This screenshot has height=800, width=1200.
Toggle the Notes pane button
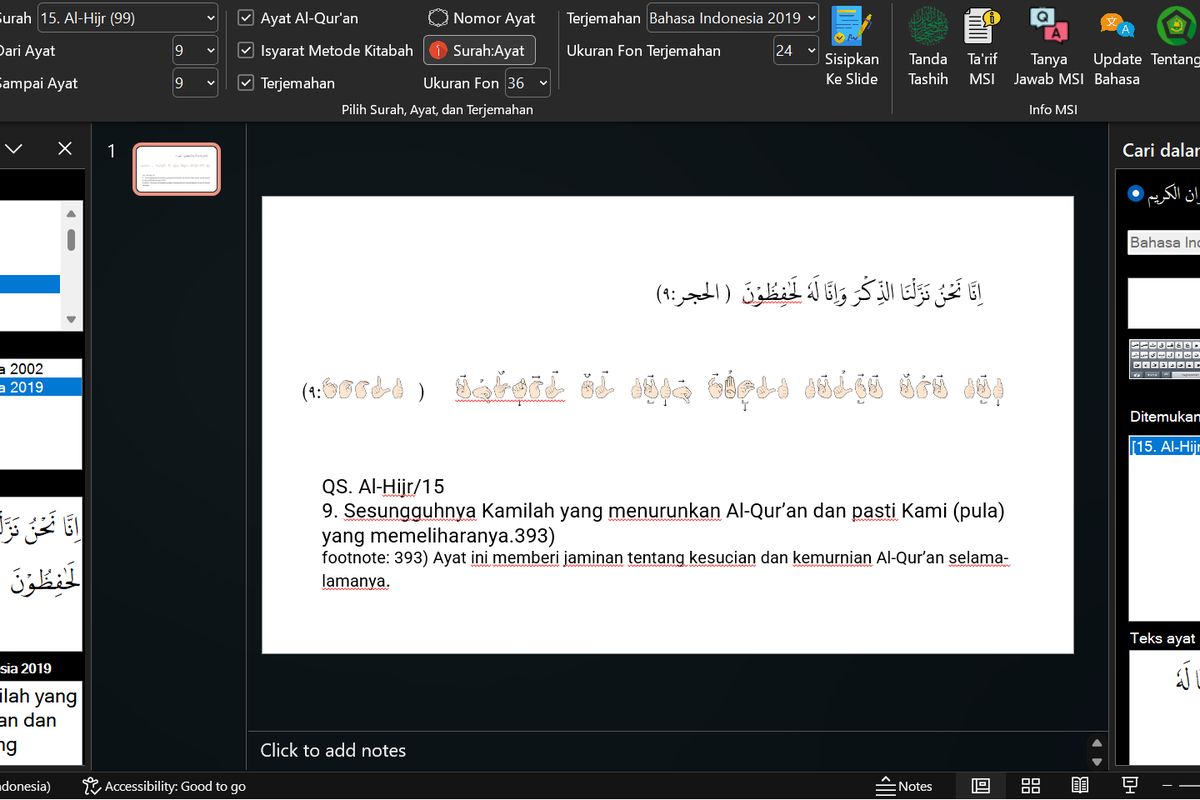pos(904,786)
